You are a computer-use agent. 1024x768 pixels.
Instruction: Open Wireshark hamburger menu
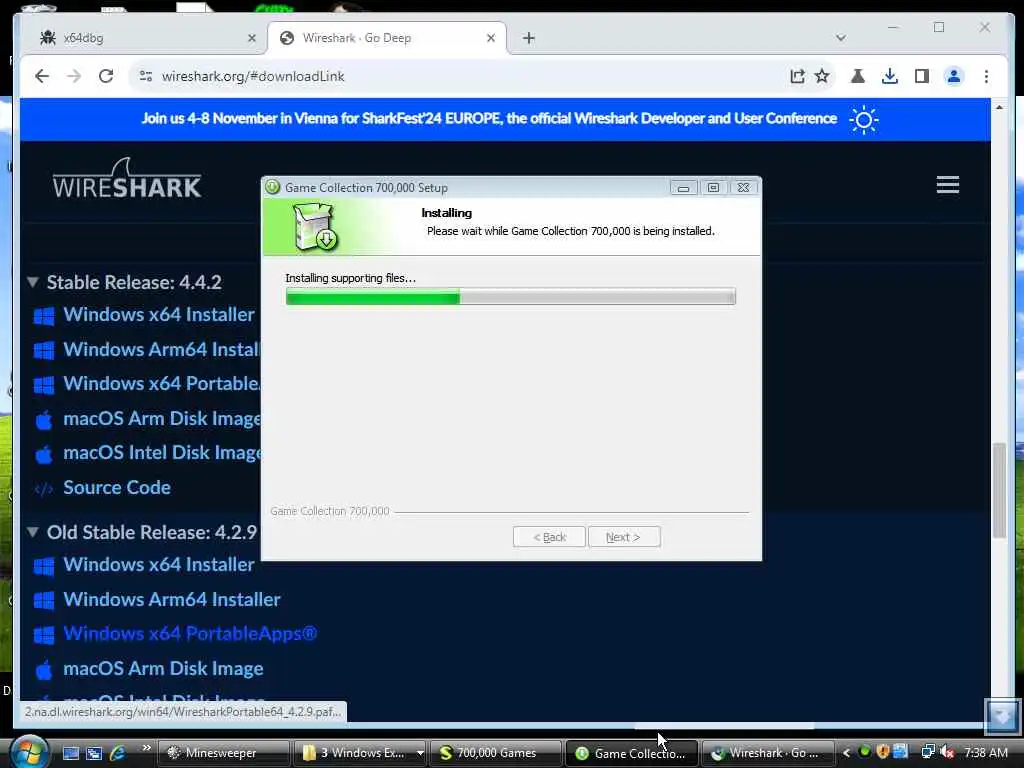pos(948,185)
